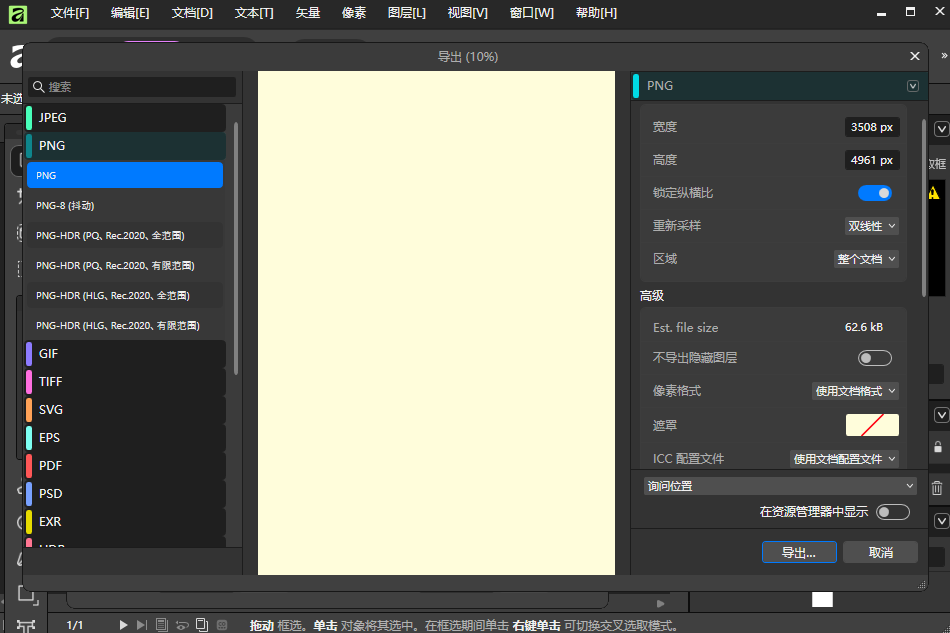Click the 62.6 kB estimated file size value

(x=863, y=327)
